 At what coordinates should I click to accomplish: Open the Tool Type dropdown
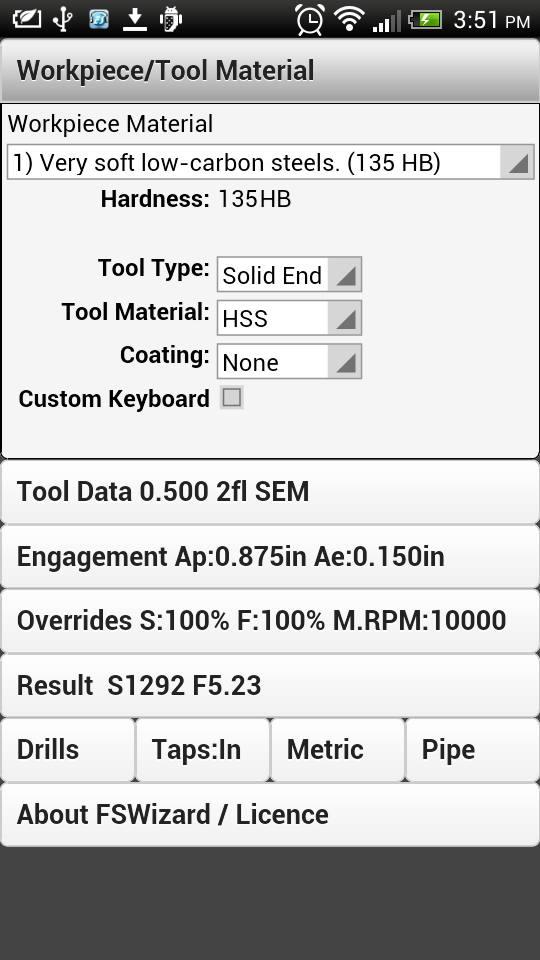pos(289,274)
